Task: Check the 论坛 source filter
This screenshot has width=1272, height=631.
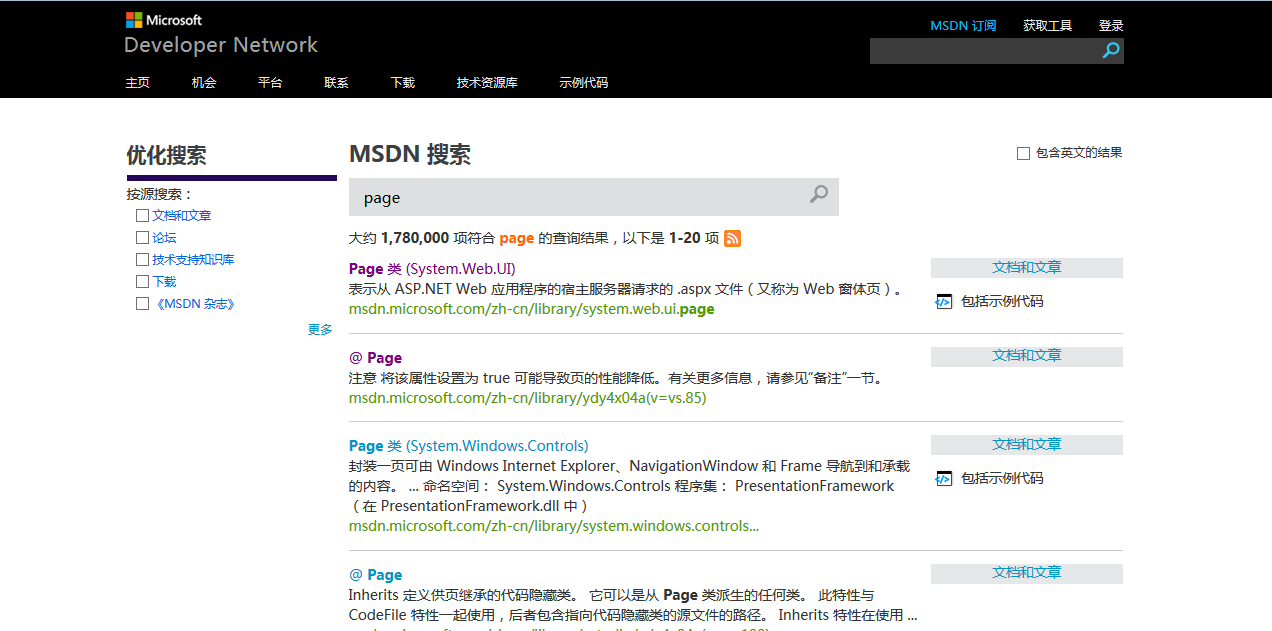Action: coord(142,237)
